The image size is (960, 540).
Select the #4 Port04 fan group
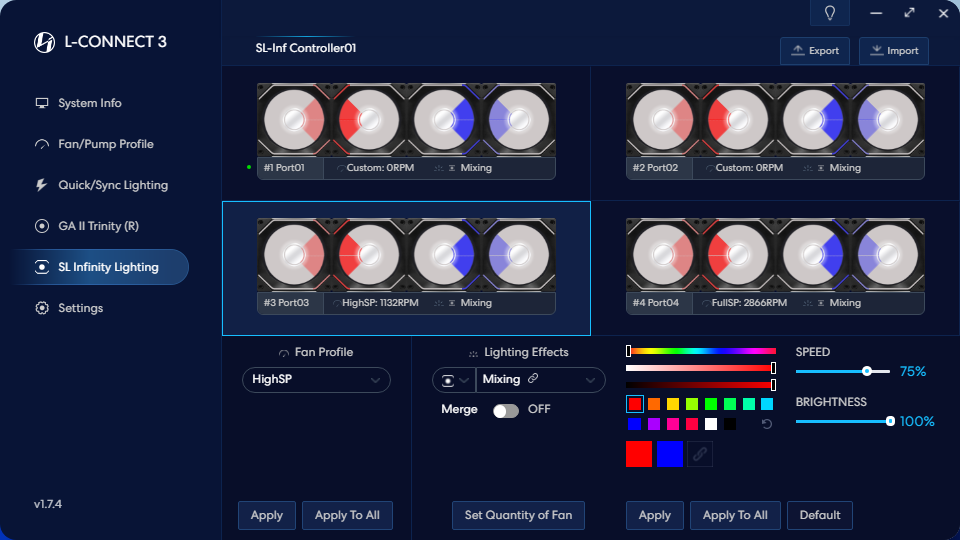(x=775, y=266)
